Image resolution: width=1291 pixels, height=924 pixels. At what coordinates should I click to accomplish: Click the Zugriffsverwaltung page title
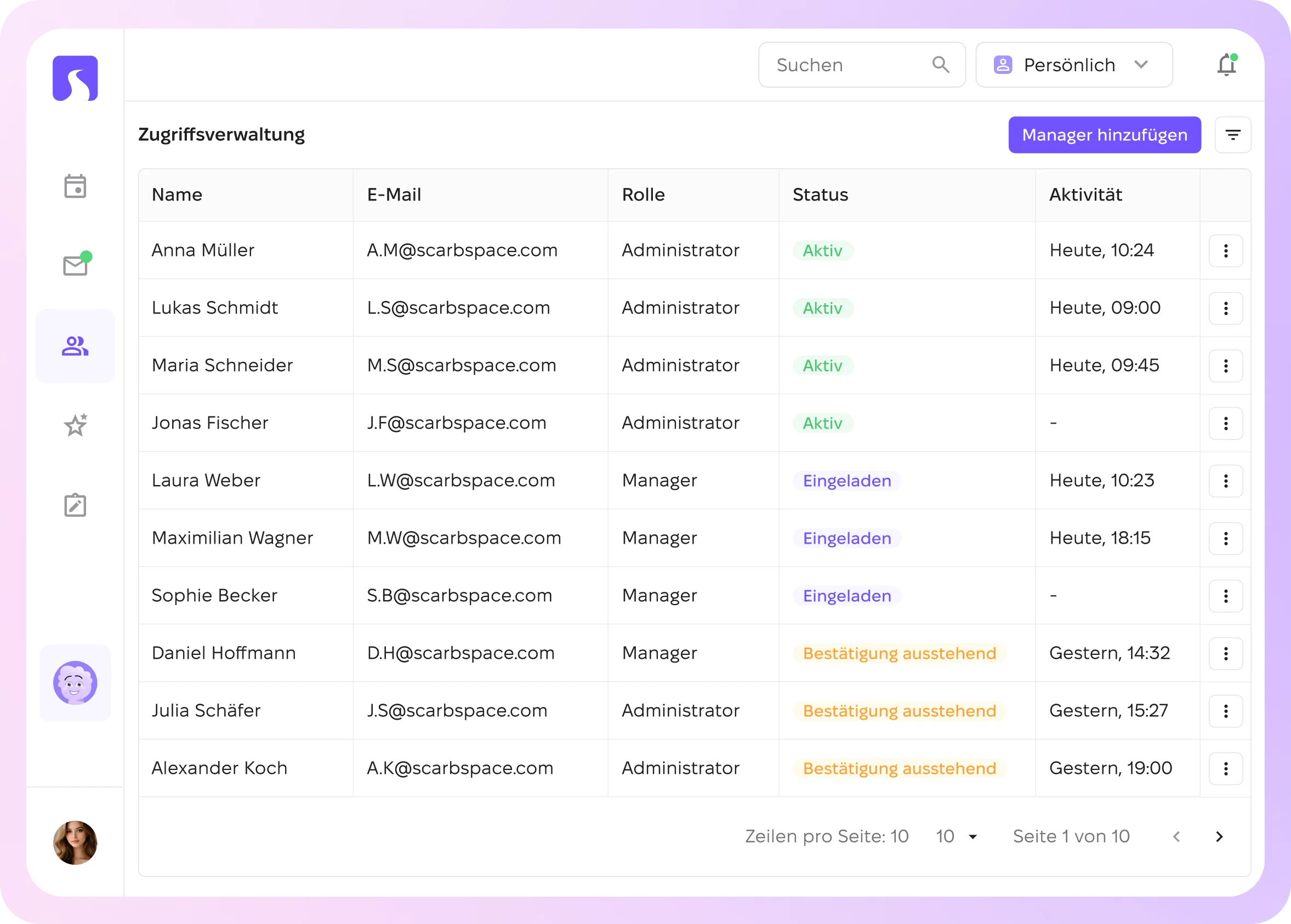click(x=221, y=134)
